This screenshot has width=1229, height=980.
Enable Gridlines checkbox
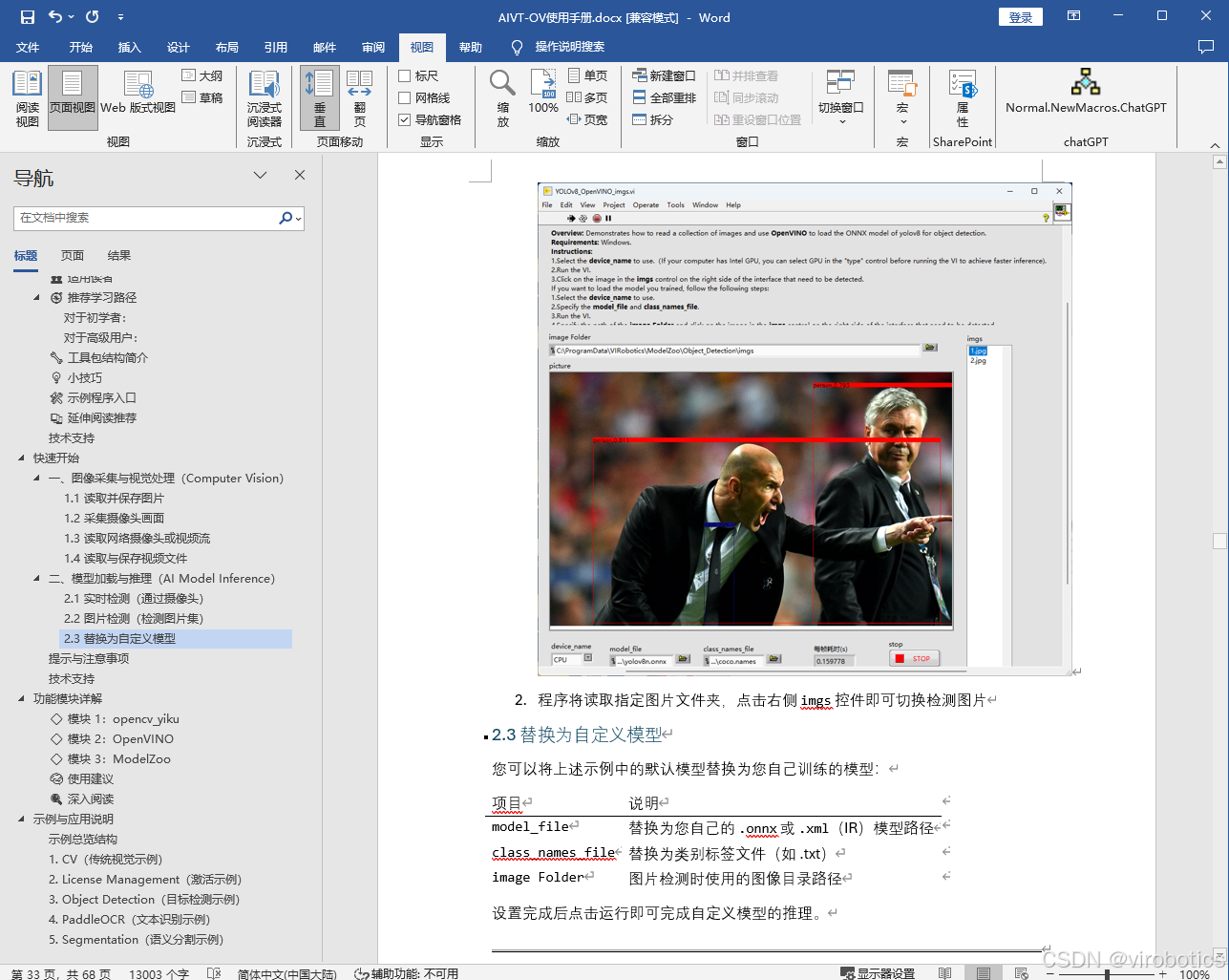(x=424, y=97)
